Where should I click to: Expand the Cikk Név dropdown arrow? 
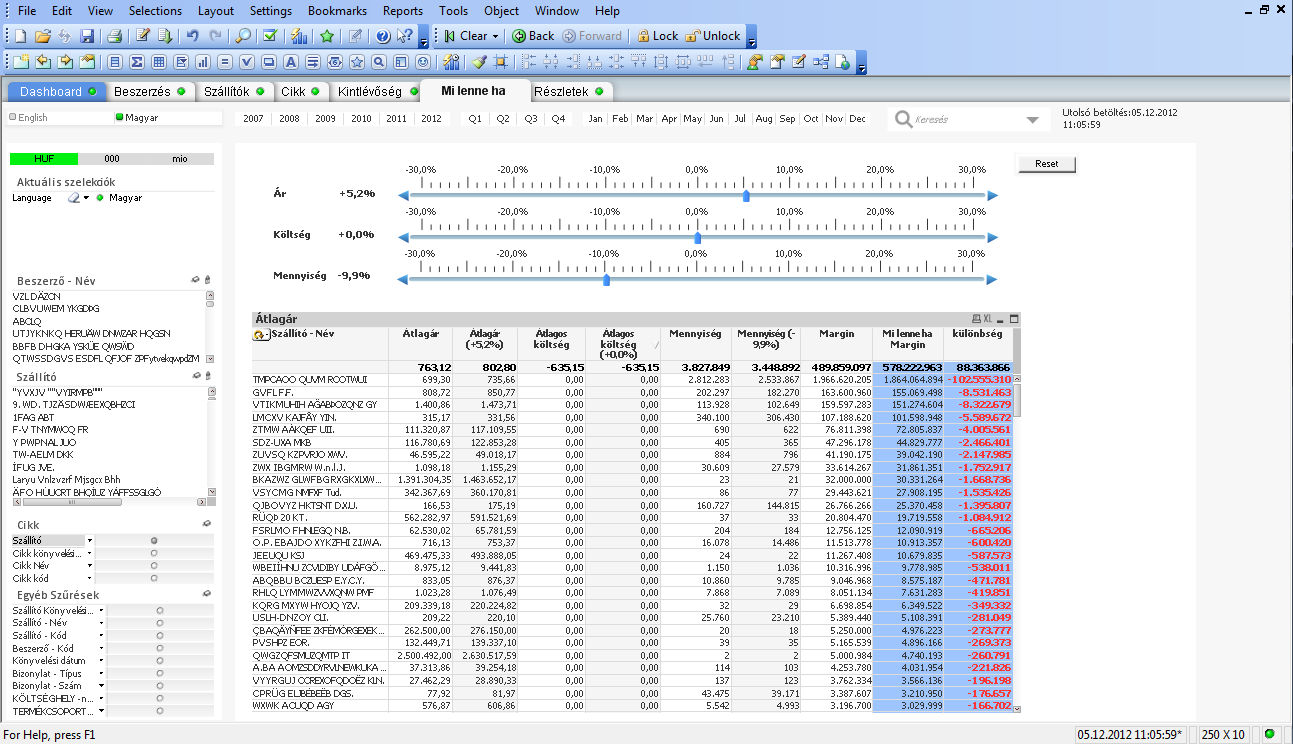coord(90,566)
